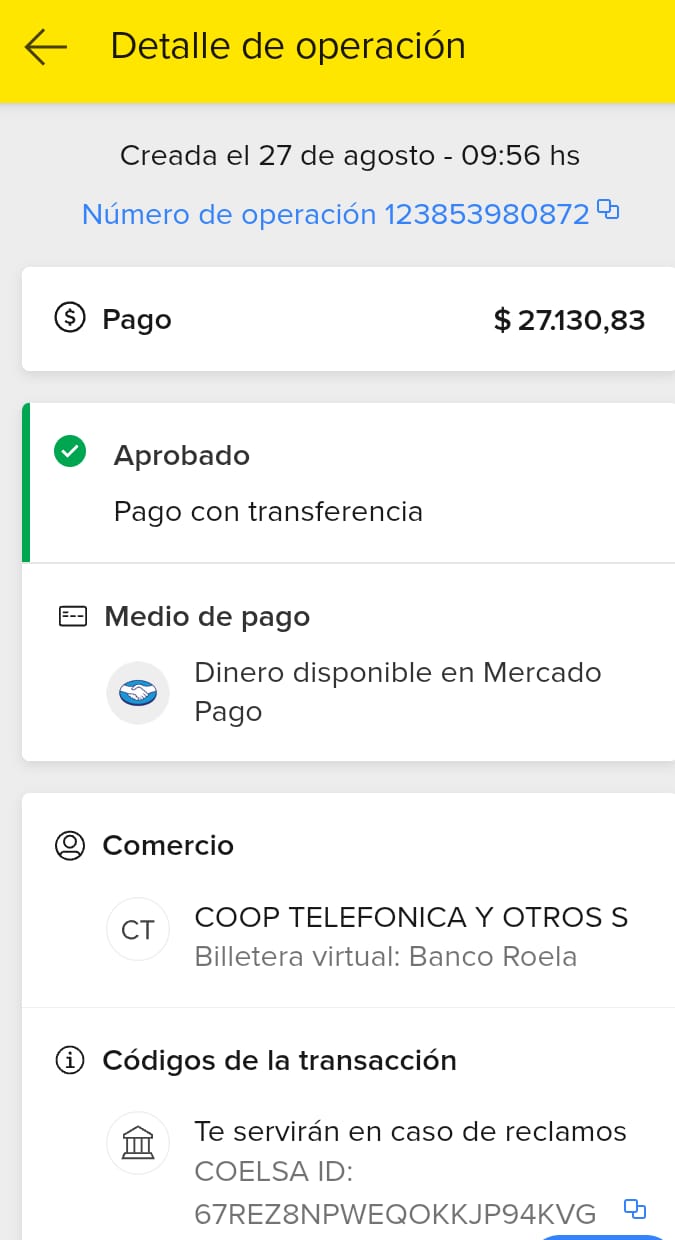Click the green approved checkmark icon
This screenshot has width=675, height=1240.
[70, 452]
